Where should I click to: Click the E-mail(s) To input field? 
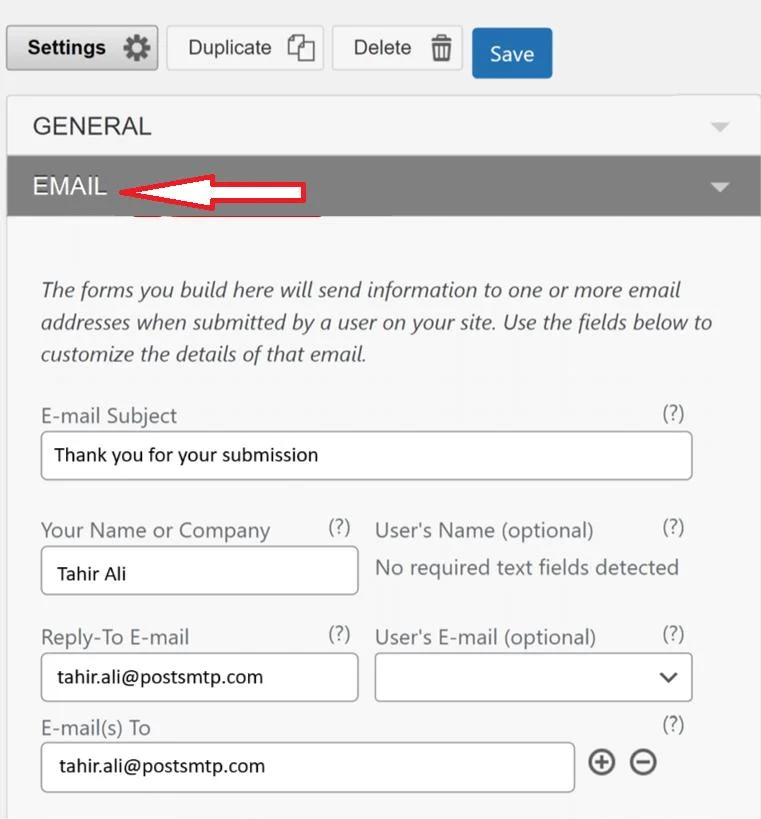[x=307, y=767]
